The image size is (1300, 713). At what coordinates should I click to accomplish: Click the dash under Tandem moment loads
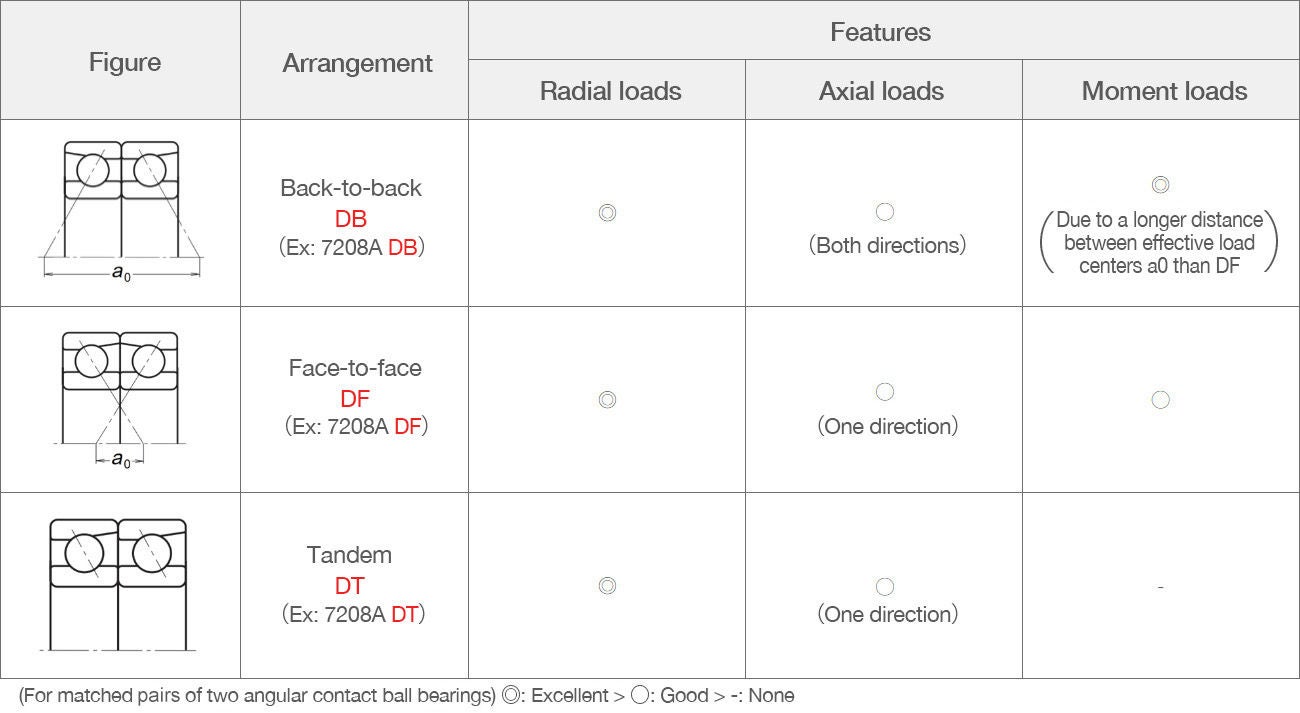coord(1160,587)
